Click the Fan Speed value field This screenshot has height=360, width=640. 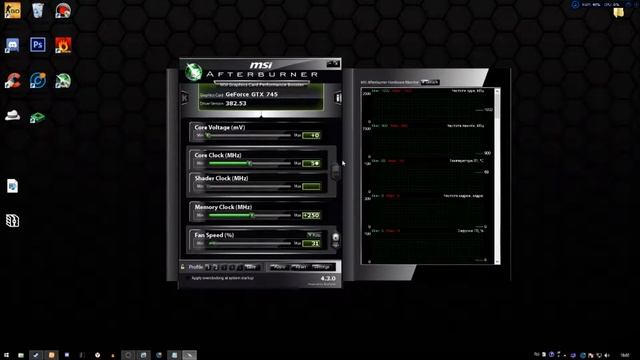click(311, 243)
